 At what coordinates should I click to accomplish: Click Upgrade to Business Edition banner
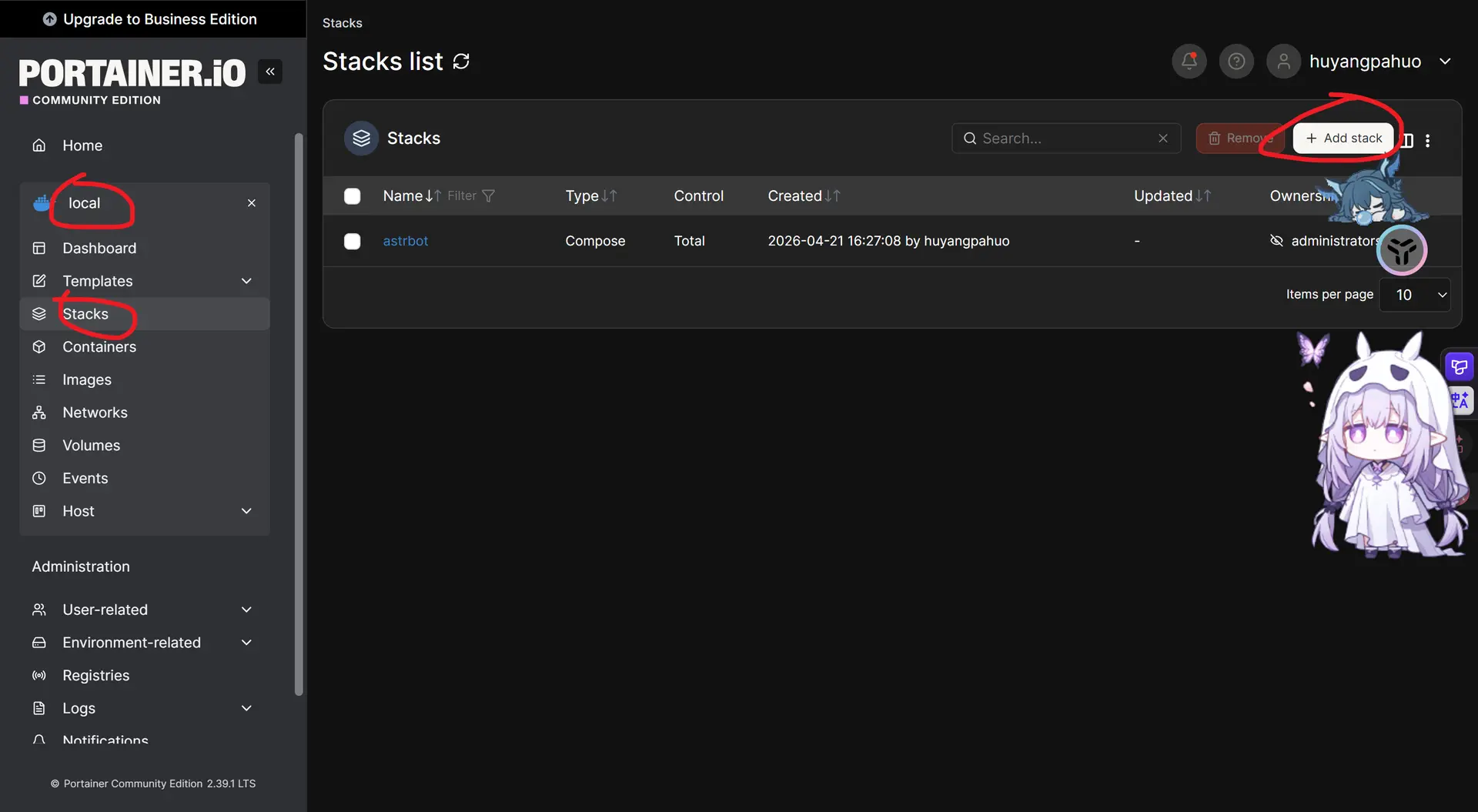click(x=153, y=18)
